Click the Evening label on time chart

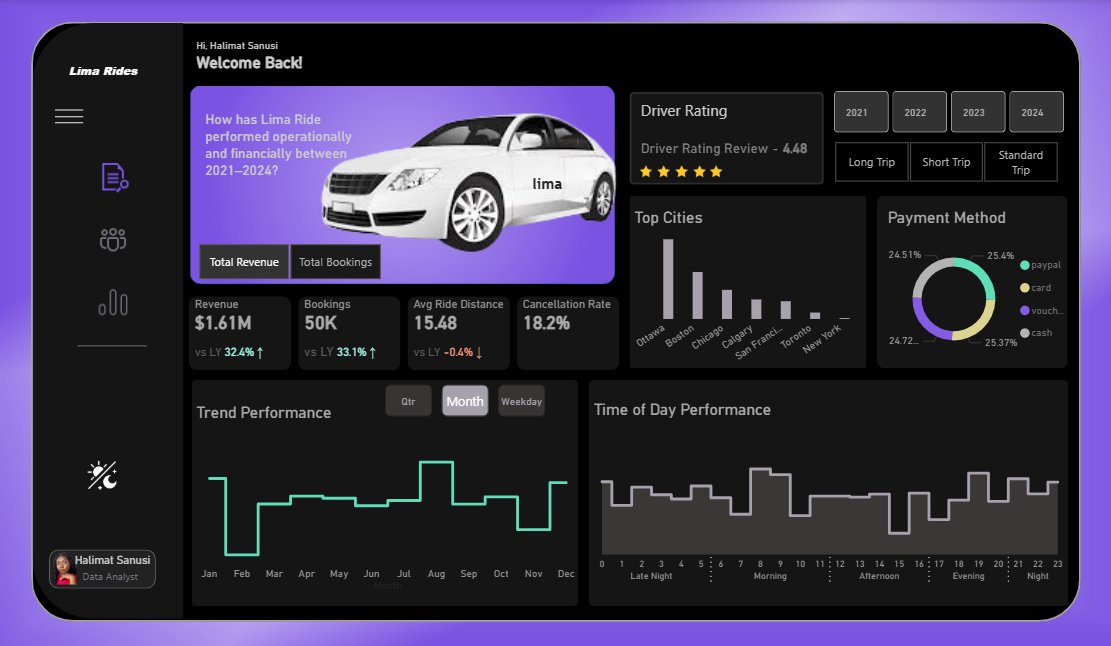pyautogui.click(x=969, y=576)
